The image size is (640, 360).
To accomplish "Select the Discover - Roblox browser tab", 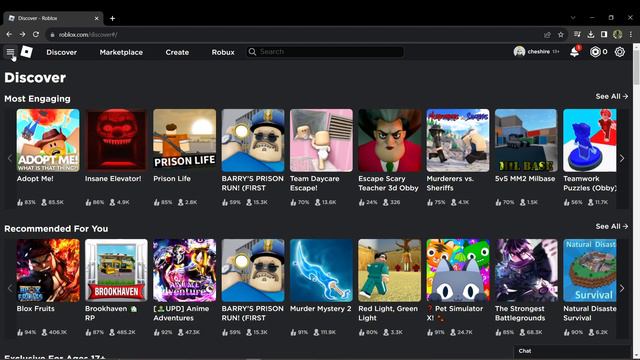I will click(52, 18).
